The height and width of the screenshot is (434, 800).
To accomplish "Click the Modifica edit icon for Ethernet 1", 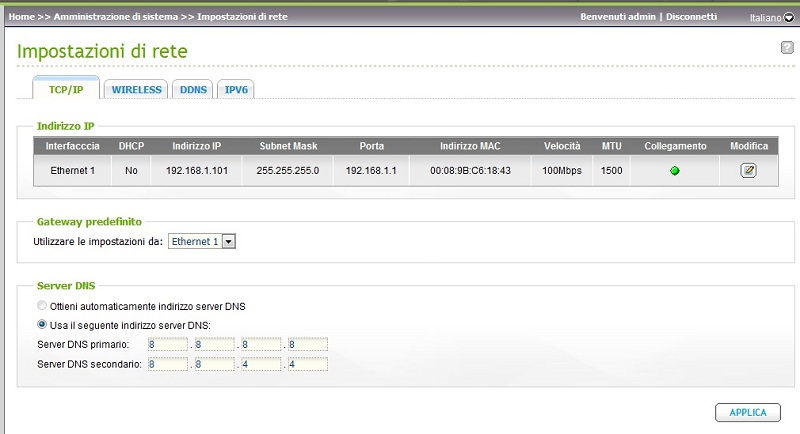I will pos(748,171).
